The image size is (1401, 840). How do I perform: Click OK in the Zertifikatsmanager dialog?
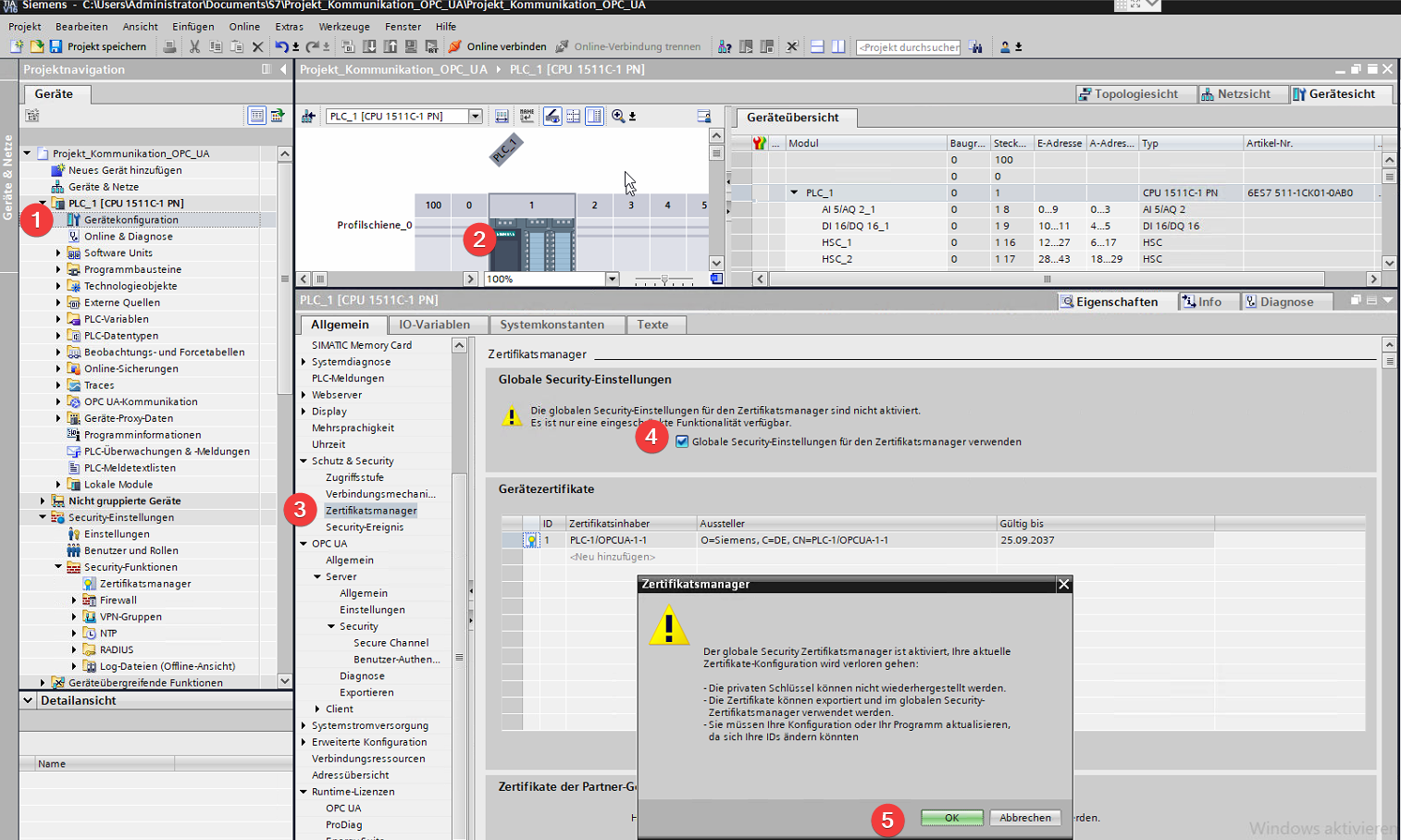coord(951,818)
